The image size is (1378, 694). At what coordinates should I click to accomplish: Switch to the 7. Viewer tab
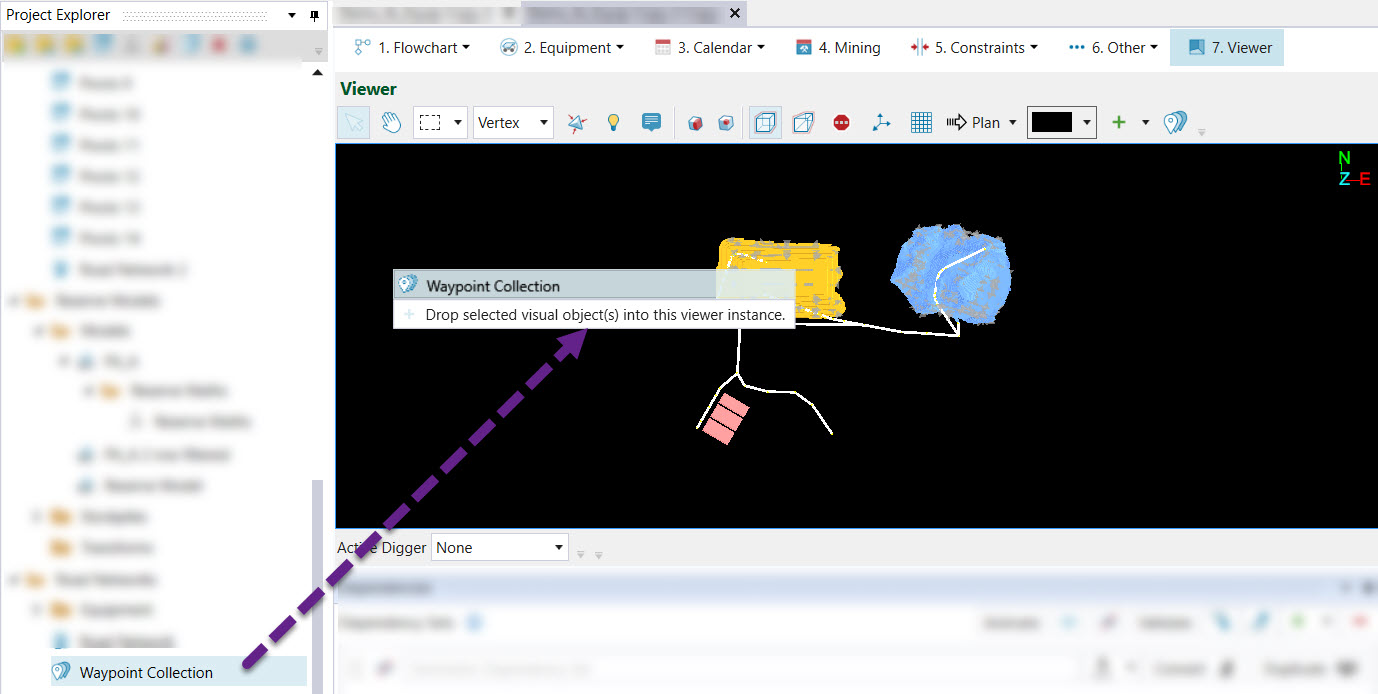1227,47
